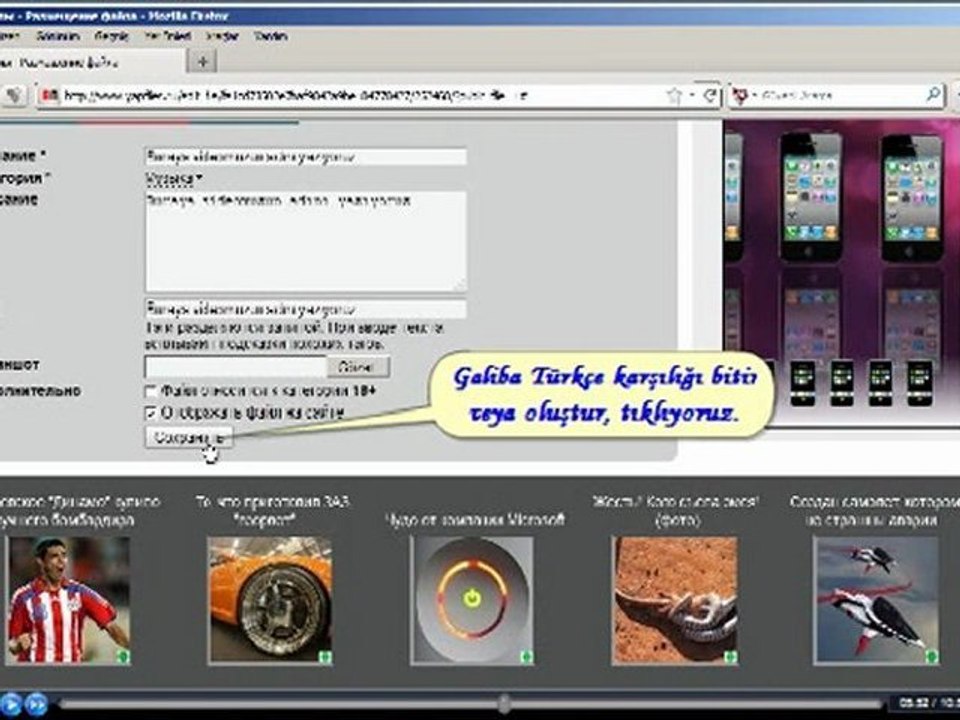Click the green badge on snake thumbnail
Image resolution: width=960 pixels, height=720 pixels.
[730, 657]
